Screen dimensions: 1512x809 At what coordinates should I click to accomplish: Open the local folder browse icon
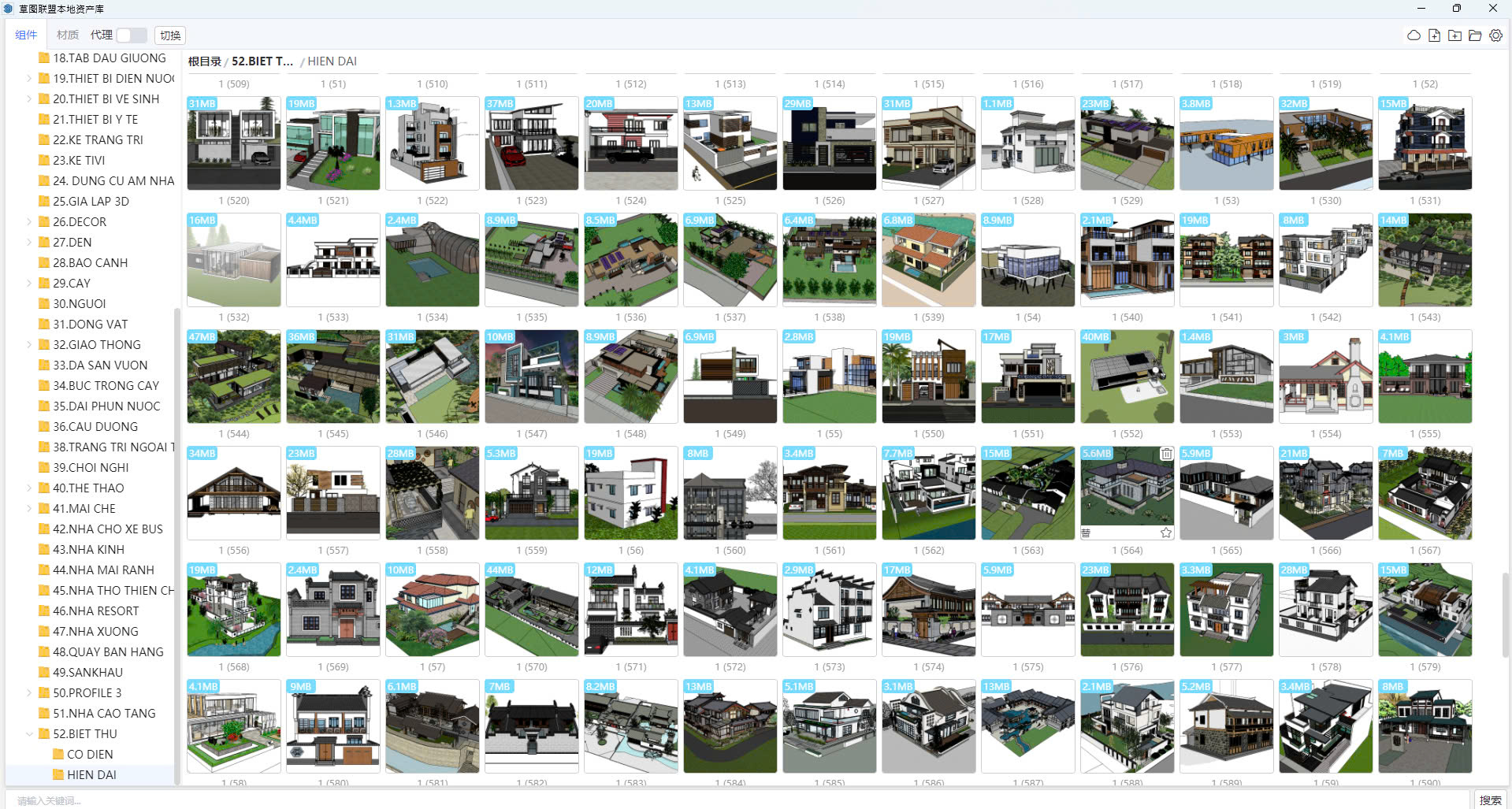click(x=1475, y=35)
